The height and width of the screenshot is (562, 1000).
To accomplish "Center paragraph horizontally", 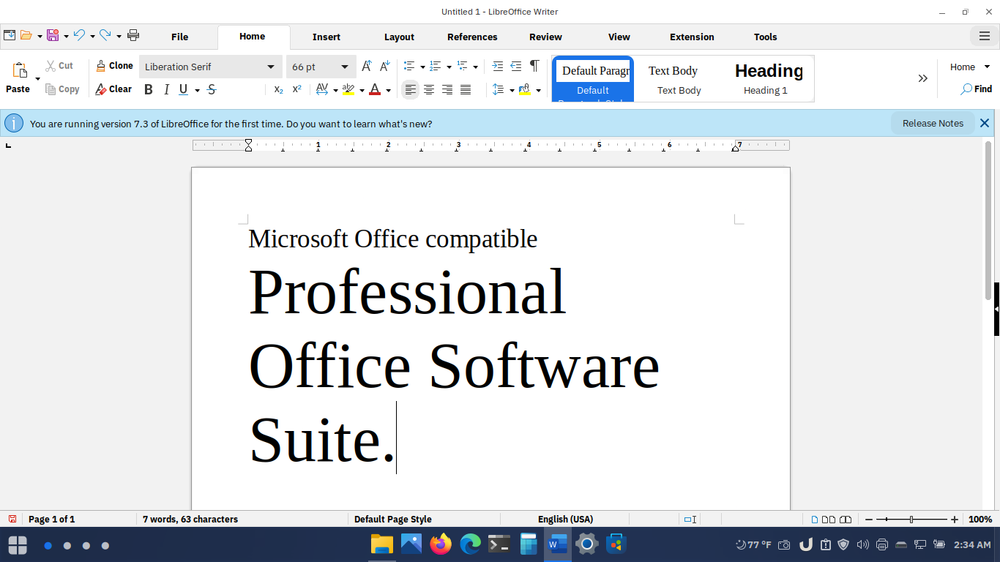I will coord(429,90).
